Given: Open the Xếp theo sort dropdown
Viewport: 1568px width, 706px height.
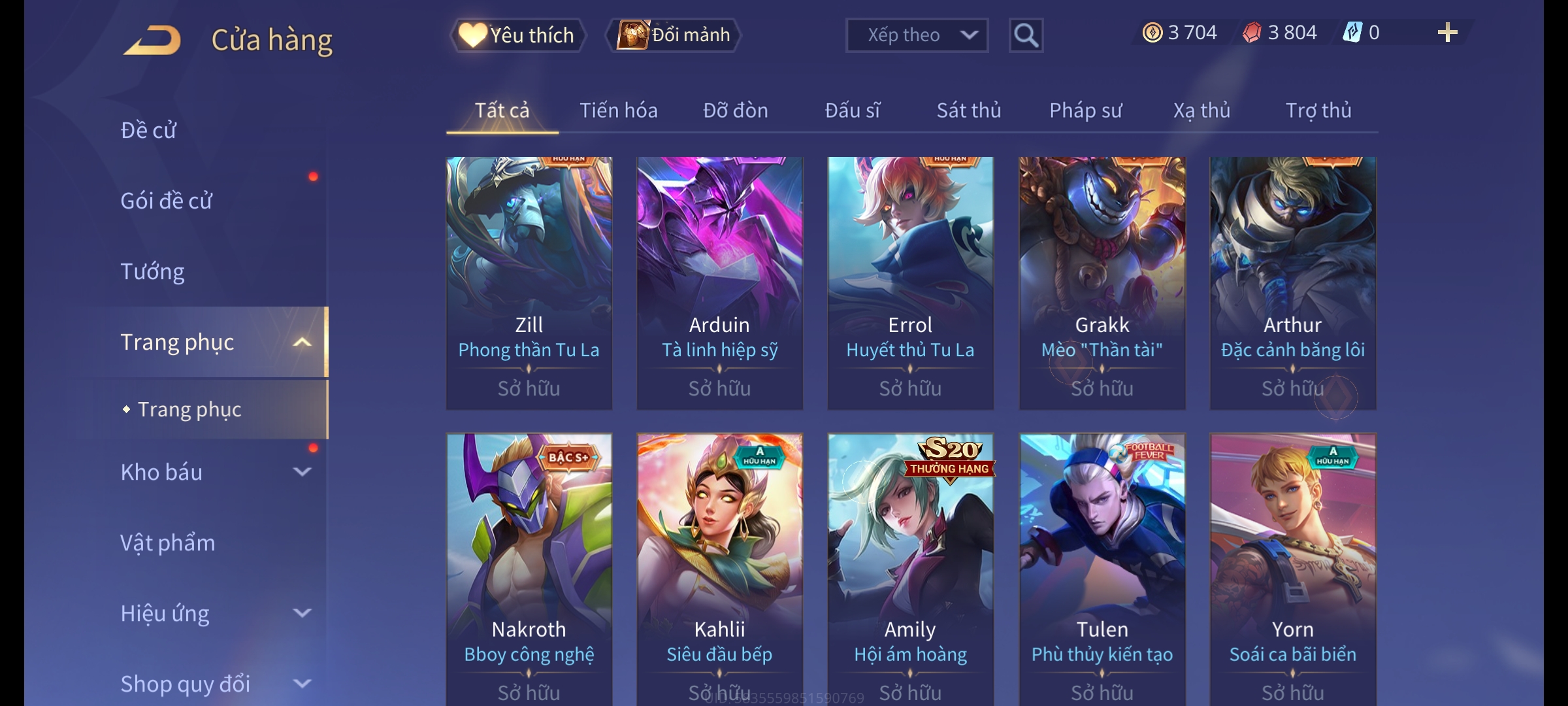Looking at the screenshot, I should [x=917, y=35].
